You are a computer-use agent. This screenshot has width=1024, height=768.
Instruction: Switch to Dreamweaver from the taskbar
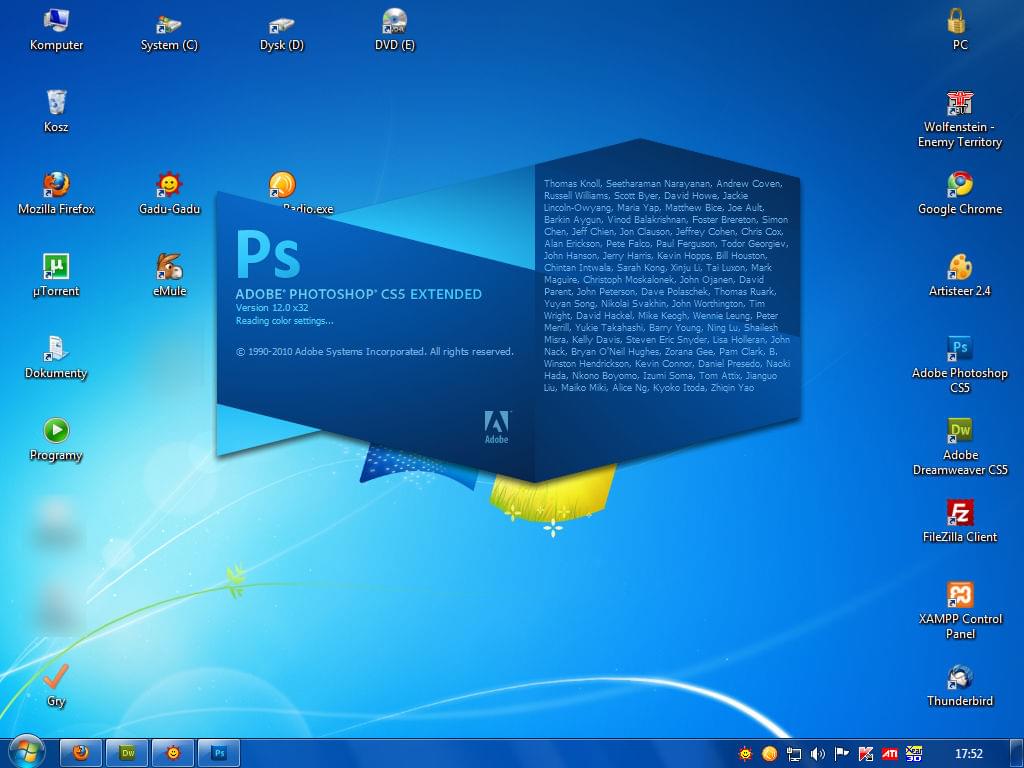[x=127, y=753]
